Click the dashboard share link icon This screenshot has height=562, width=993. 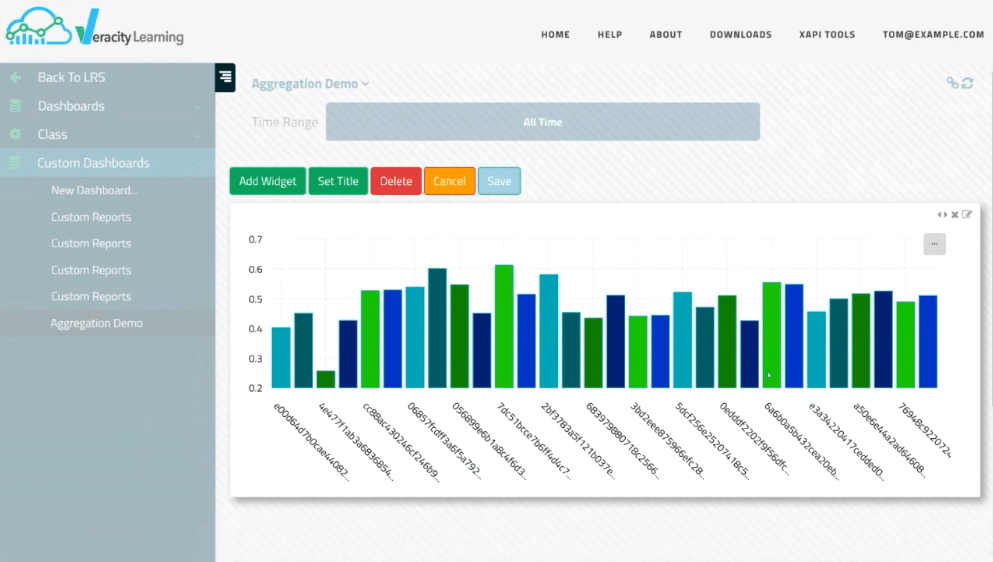952,83
